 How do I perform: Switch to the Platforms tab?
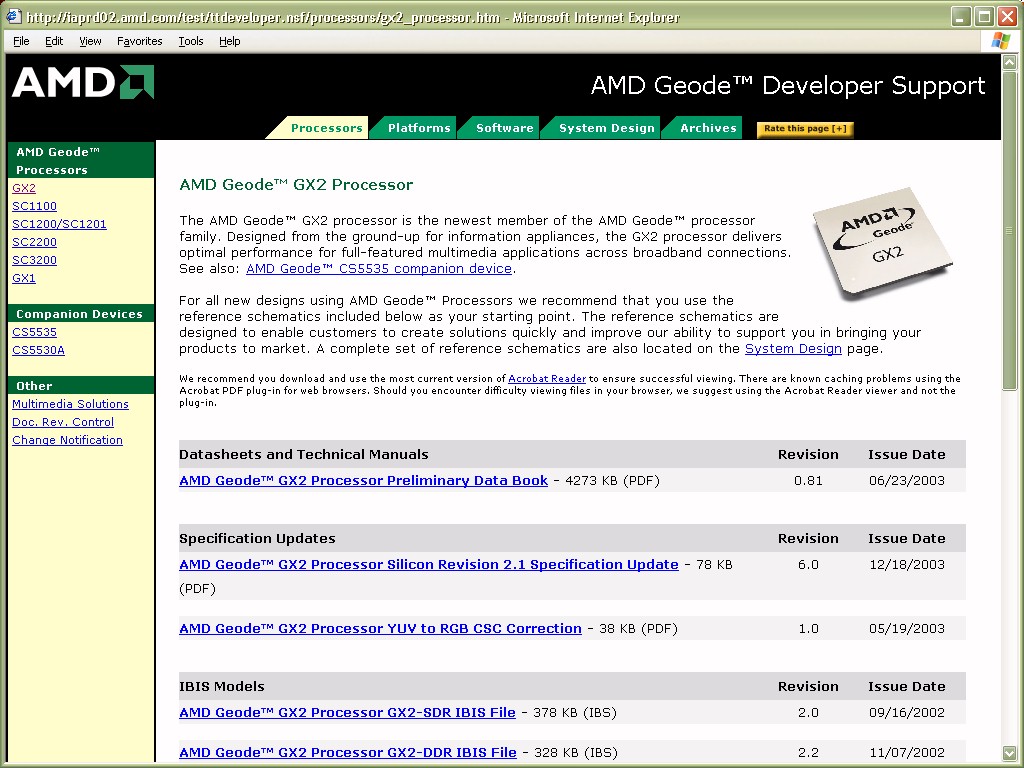click(x=418, y=128)
